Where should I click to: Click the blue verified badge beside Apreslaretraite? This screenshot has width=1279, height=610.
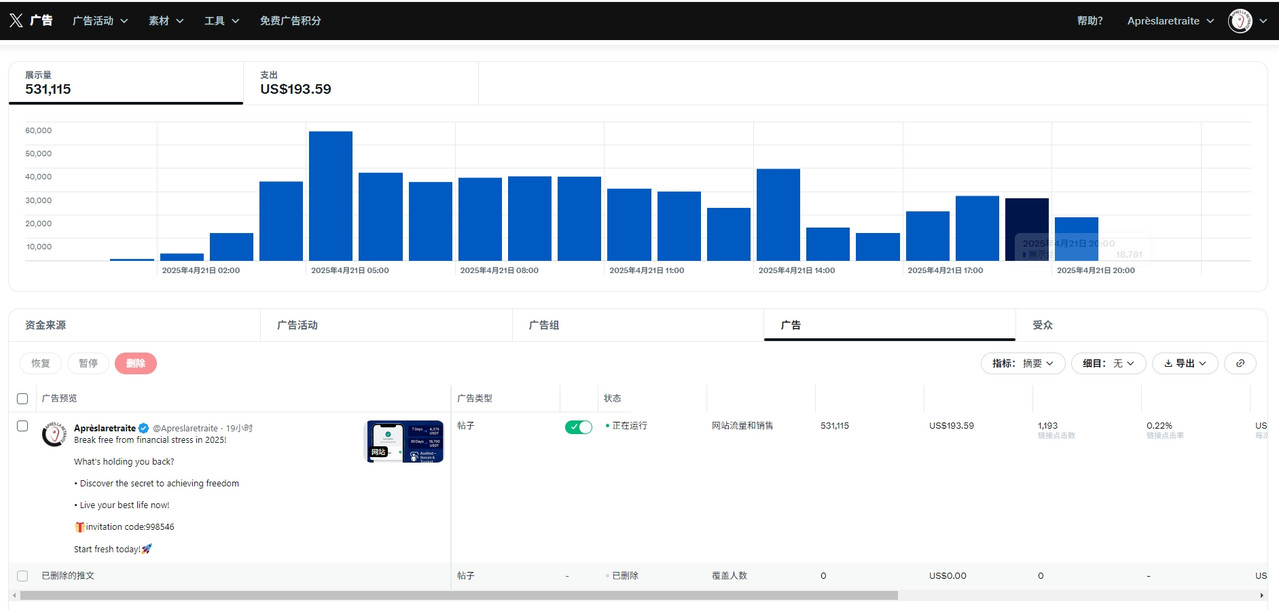coord(143,428)
